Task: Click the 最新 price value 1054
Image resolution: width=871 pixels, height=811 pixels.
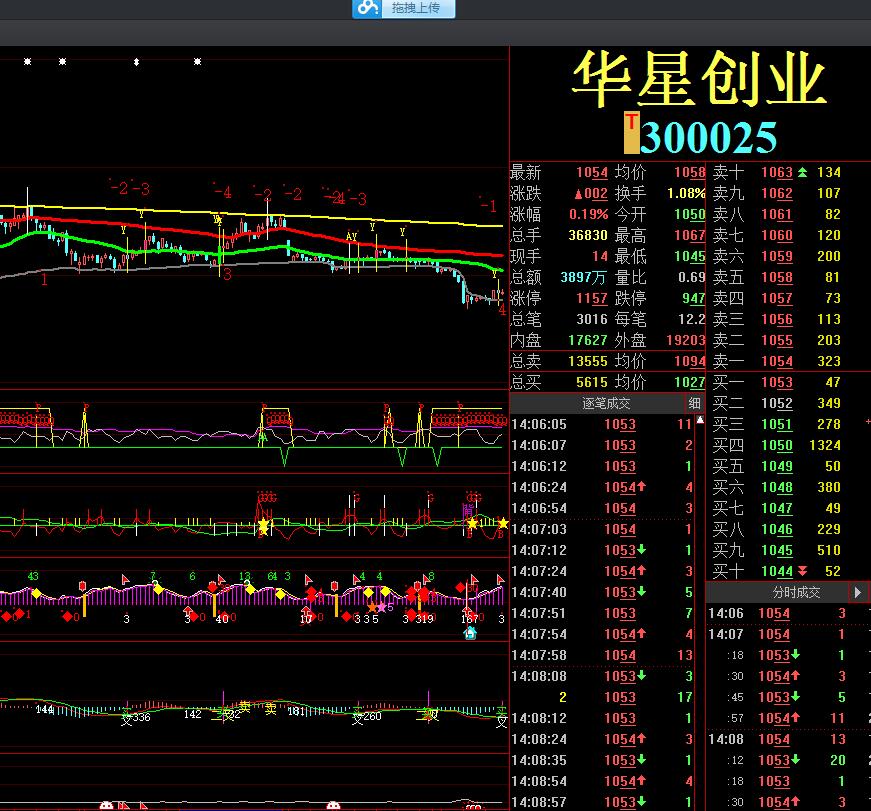Action: click(592, 172)
